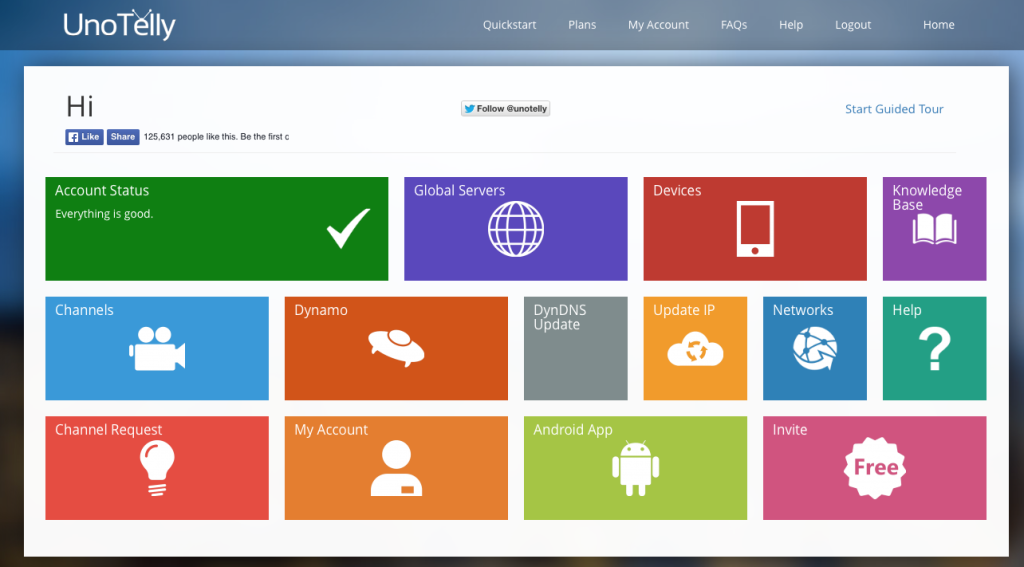
Task: Open the Knowledge Base book icon
Action: [935, 230]
